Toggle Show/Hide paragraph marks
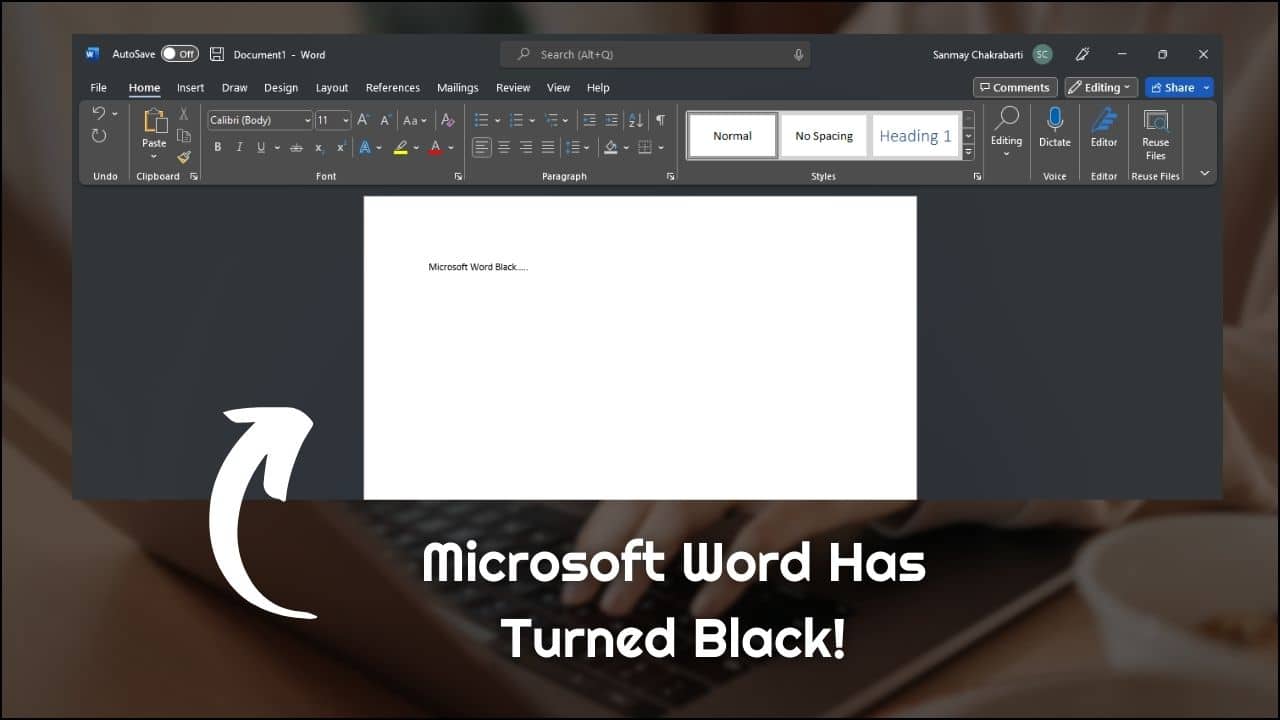 [660, 120]
